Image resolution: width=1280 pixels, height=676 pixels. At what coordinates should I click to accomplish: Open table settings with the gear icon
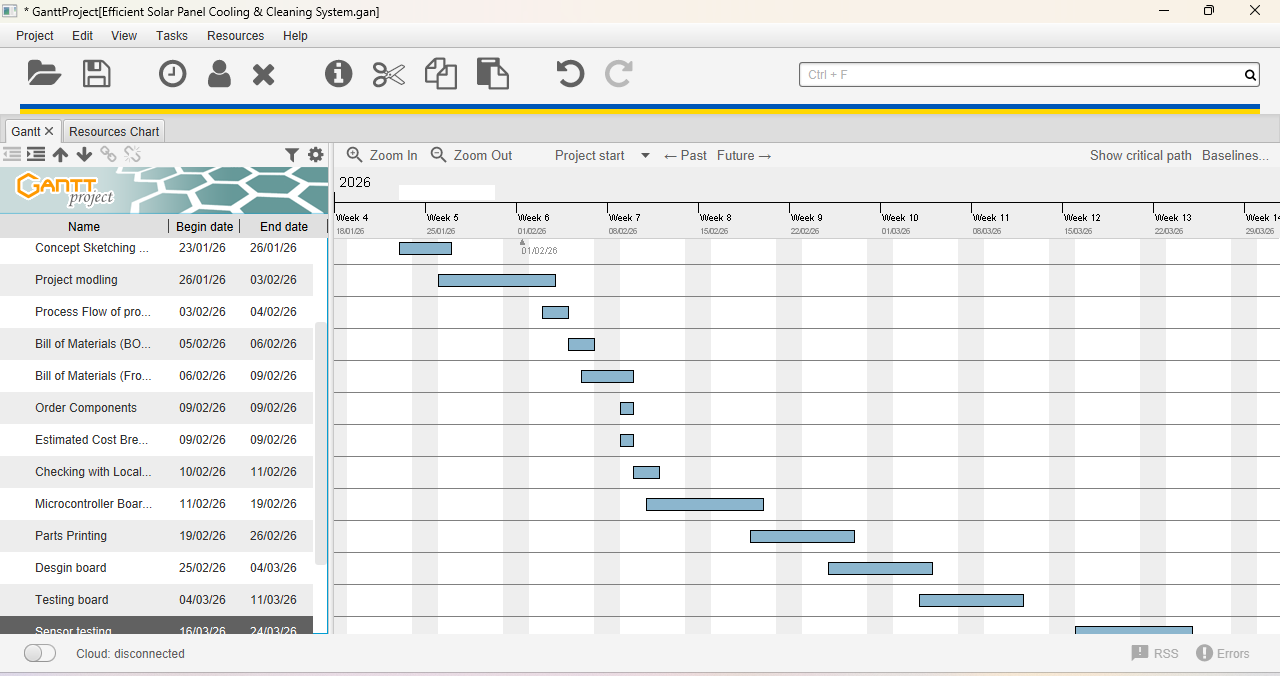pos(316,155)
